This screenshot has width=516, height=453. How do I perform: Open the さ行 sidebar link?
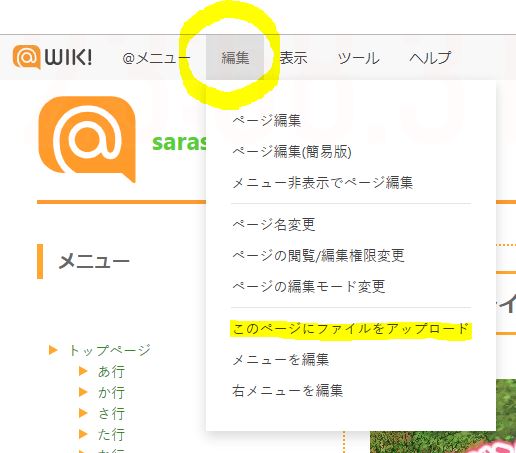pos(111,413)
